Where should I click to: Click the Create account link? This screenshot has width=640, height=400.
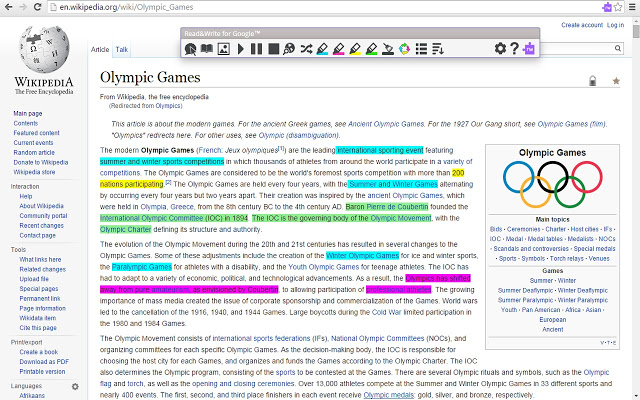[582, 25]
